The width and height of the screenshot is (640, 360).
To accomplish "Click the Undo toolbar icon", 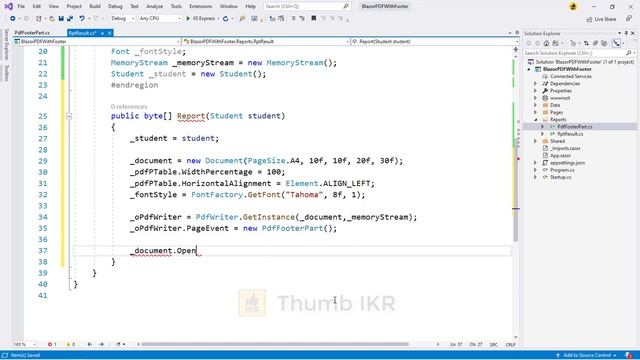I will (x=82, y=18).
